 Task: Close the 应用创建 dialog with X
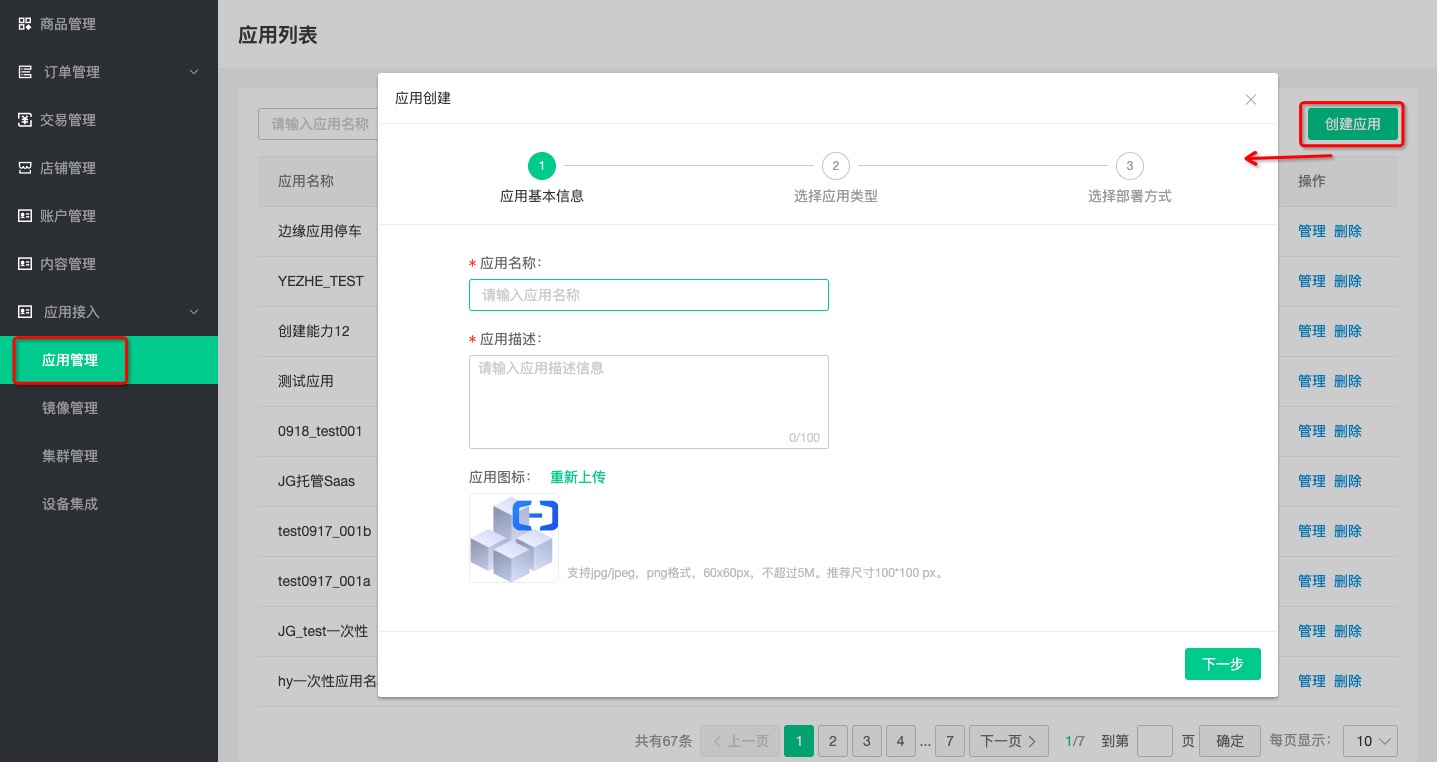(x=1250, y=99)
